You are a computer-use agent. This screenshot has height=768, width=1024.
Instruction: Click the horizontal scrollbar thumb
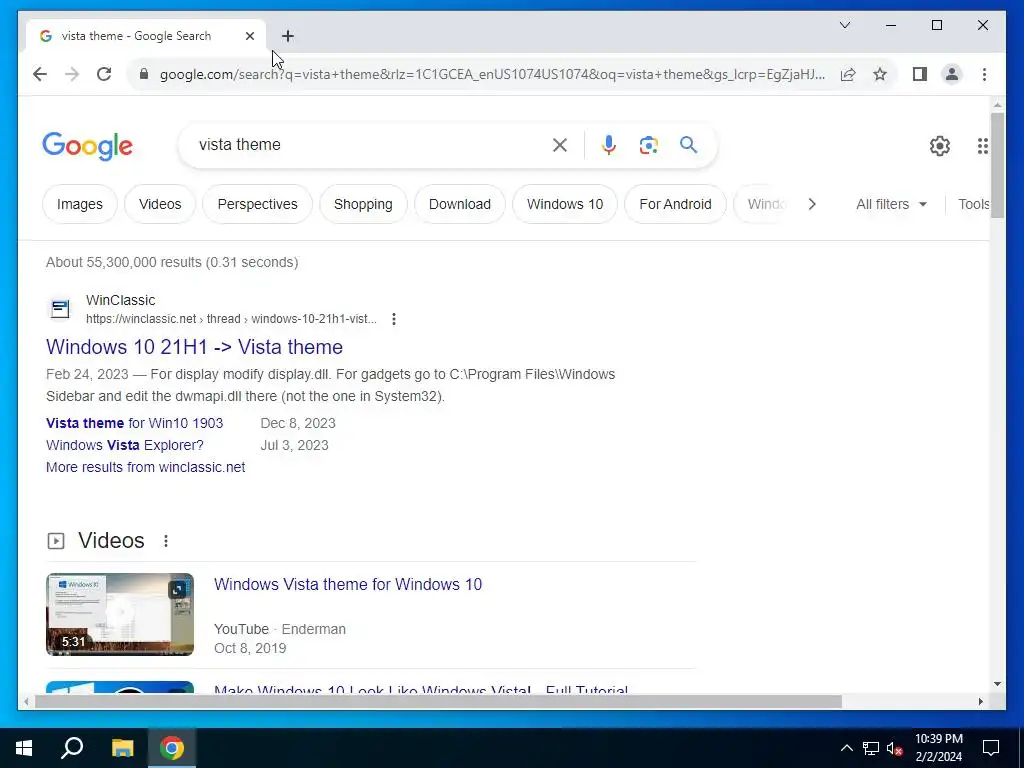(x=438, y=702)
